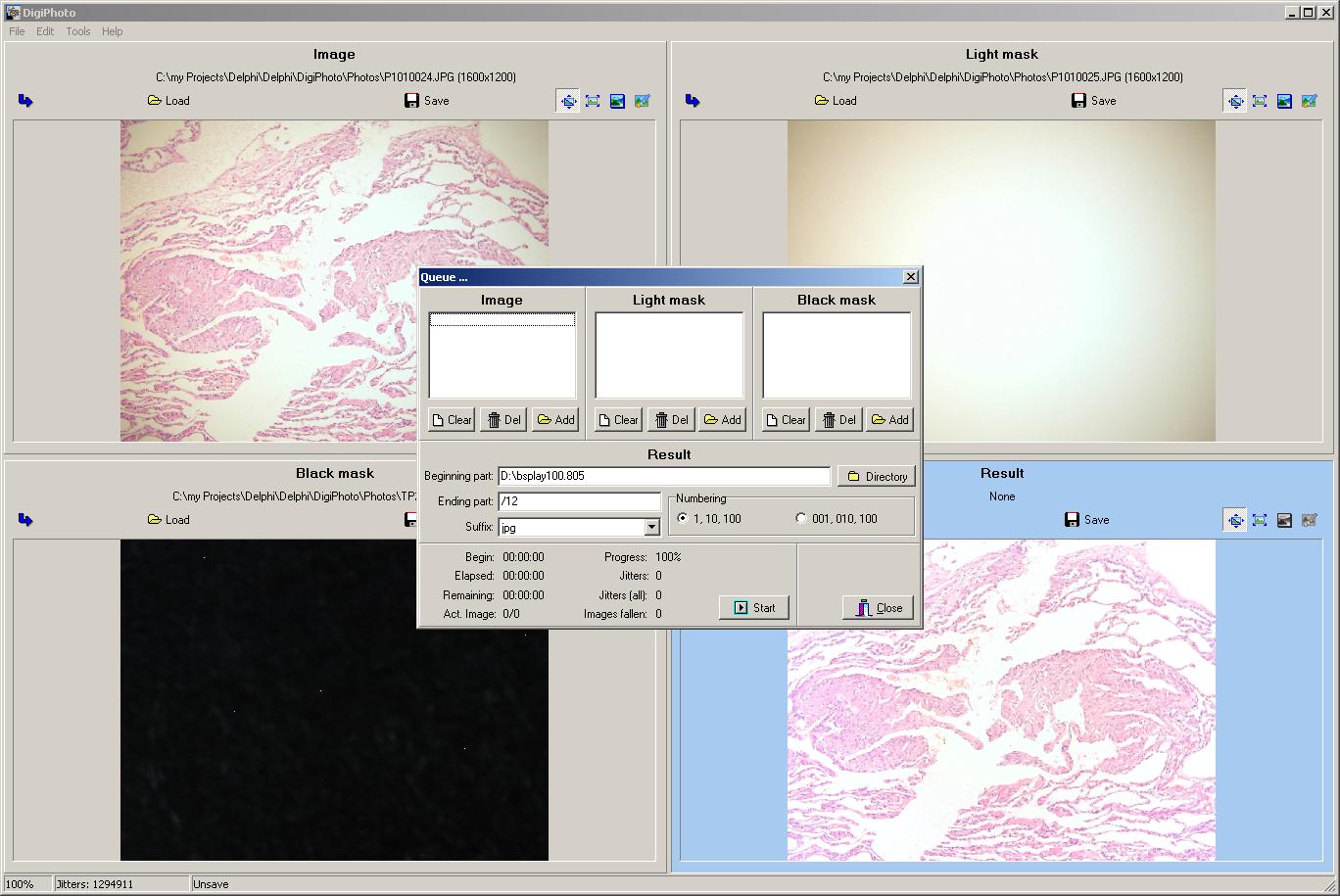Screen dimensions: 1340x896
Task: Click the P1010025.JPG file path text
Action: pos(1003,77)
